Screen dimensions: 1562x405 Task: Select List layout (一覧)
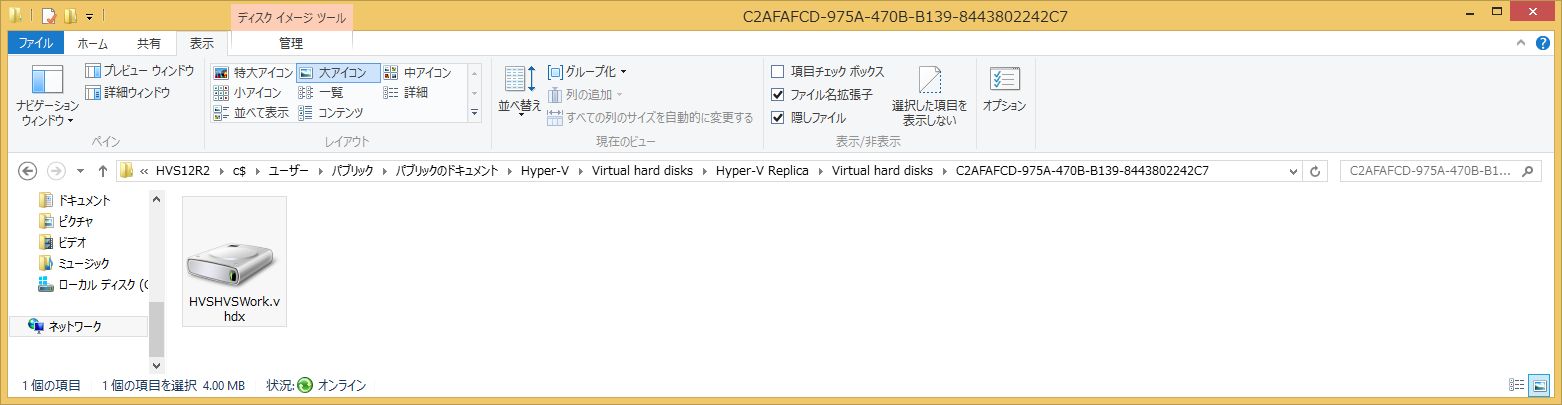tap(321, 92)
